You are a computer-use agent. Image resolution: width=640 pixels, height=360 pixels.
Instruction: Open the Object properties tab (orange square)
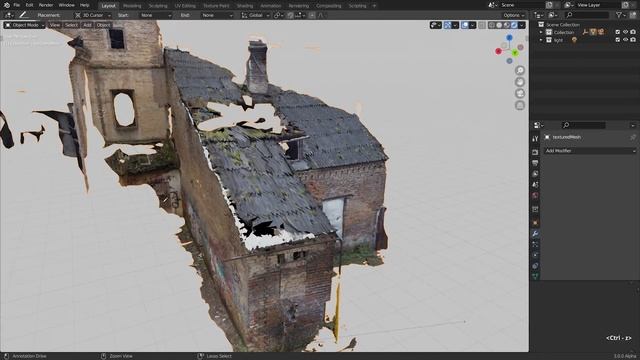point(535,223)
